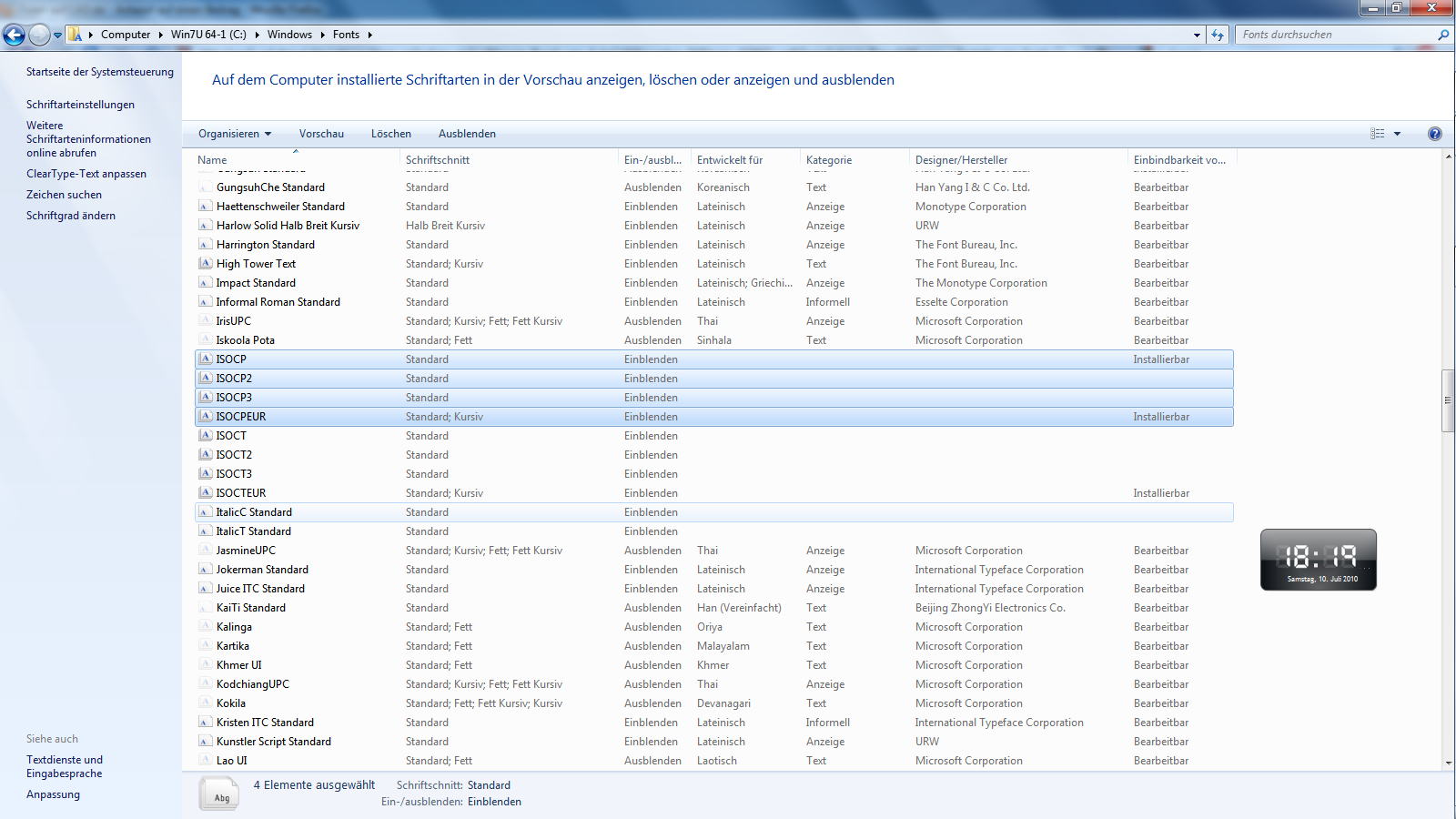
Task: Open Startseite der Systemsteuerung link
Action: (100, 72)
